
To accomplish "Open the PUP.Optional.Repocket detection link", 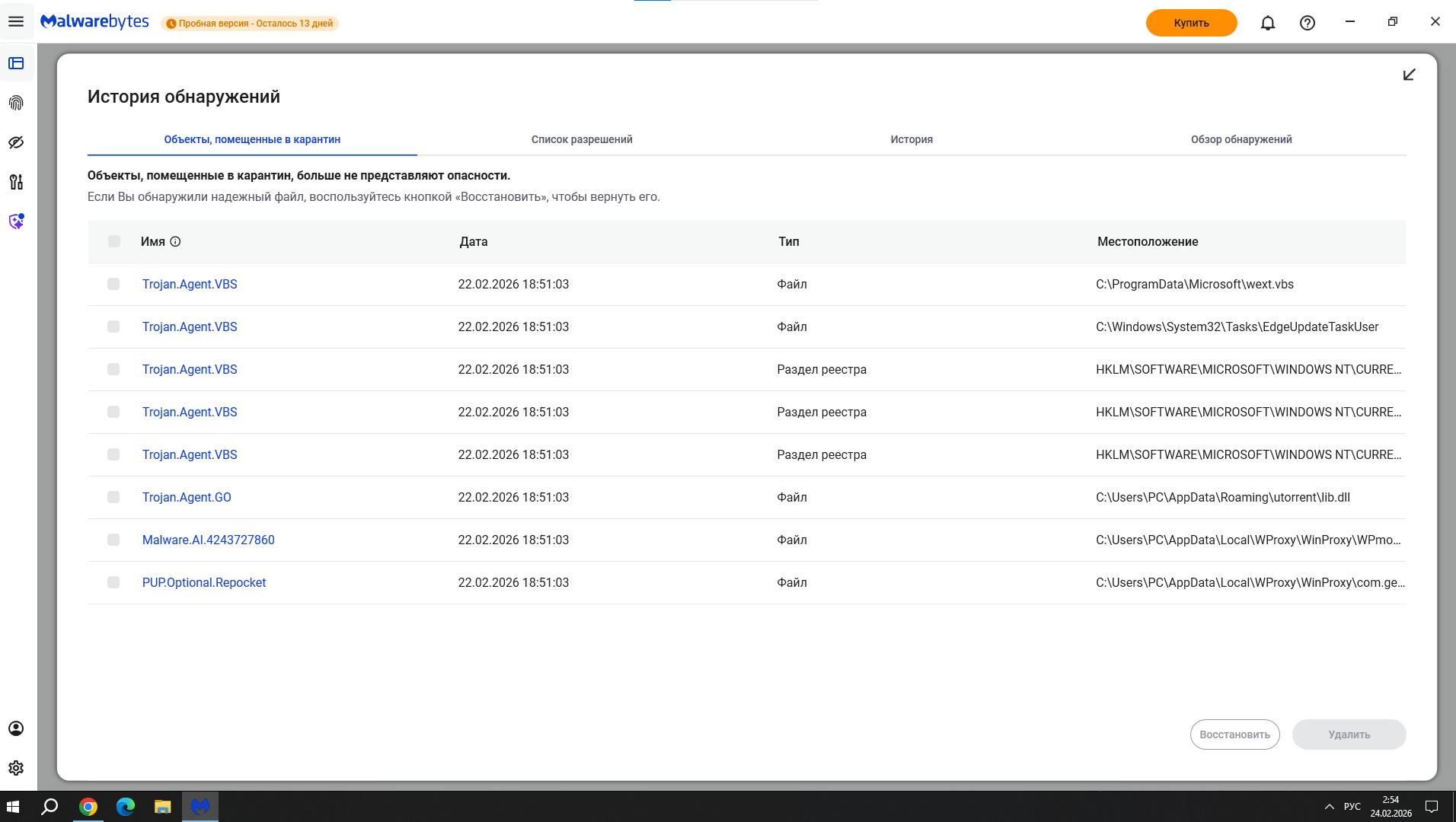I will (204, 582).
